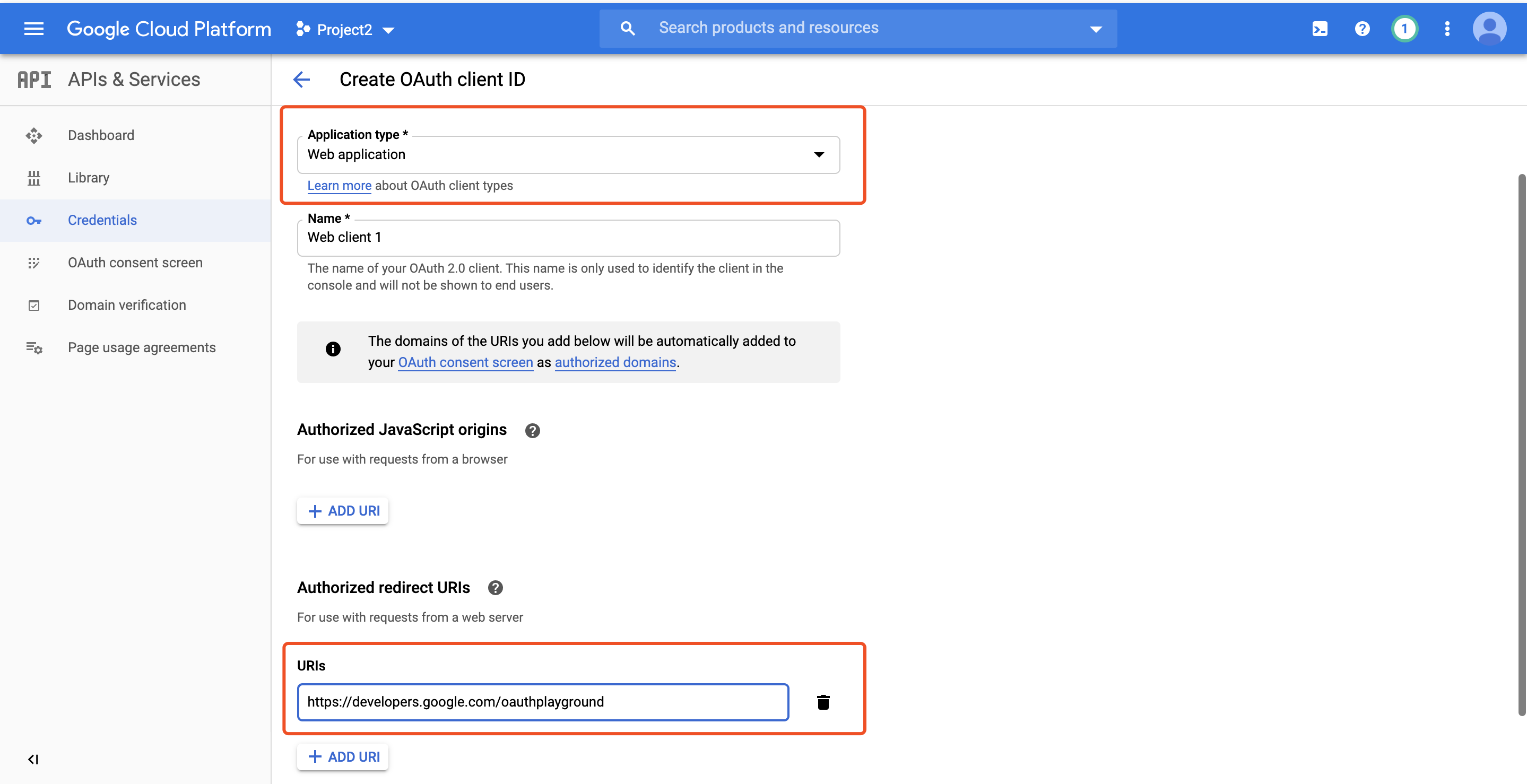Open the OAuth consent screen menu item
The image size is (1527, 784).
135,263
